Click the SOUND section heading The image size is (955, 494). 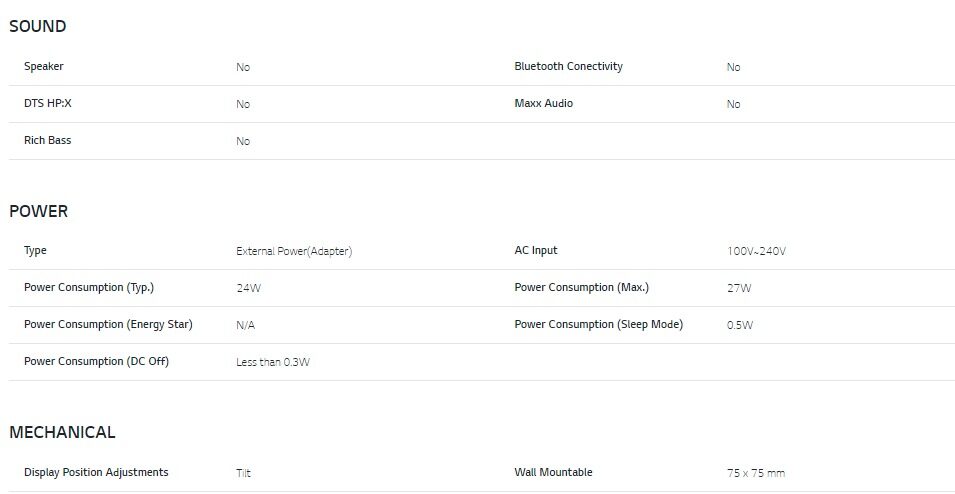[x=38, y=26]
